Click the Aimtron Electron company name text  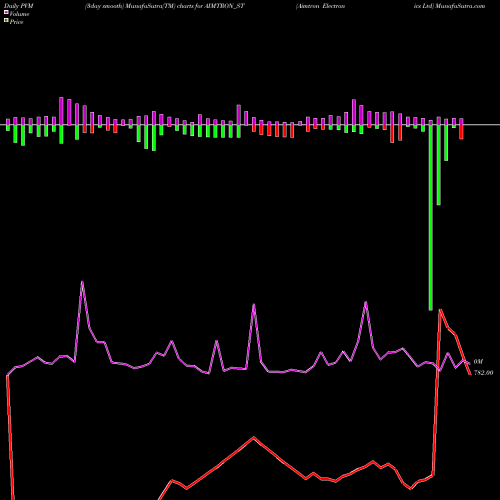pyautogui.click(x=320, y=6)
